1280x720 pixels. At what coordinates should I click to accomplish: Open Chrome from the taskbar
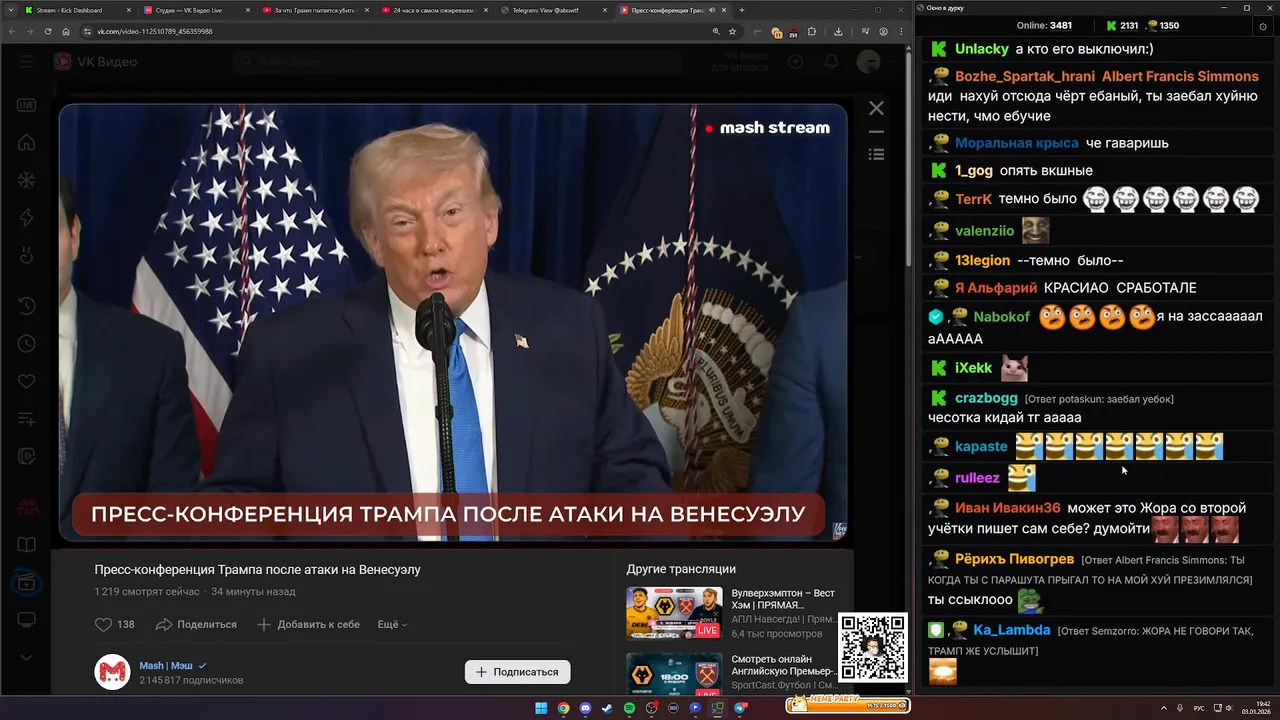click(563, 708)
